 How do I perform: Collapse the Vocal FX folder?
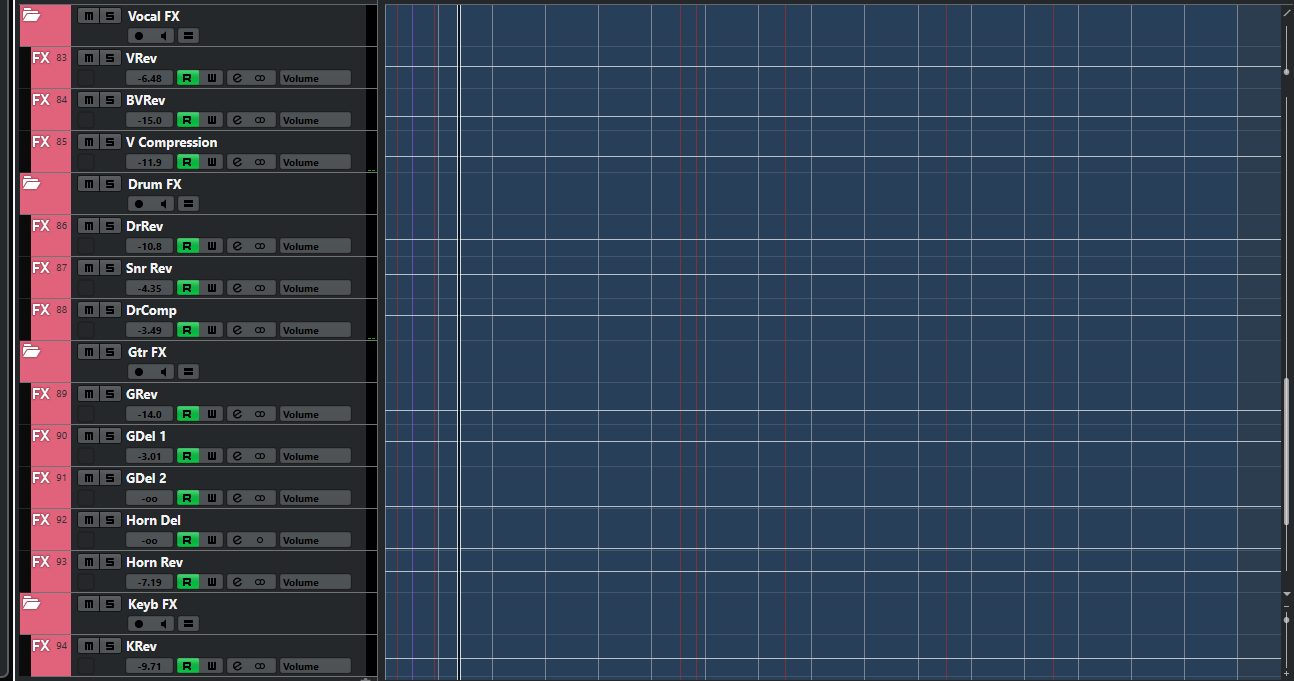(31, 16)
